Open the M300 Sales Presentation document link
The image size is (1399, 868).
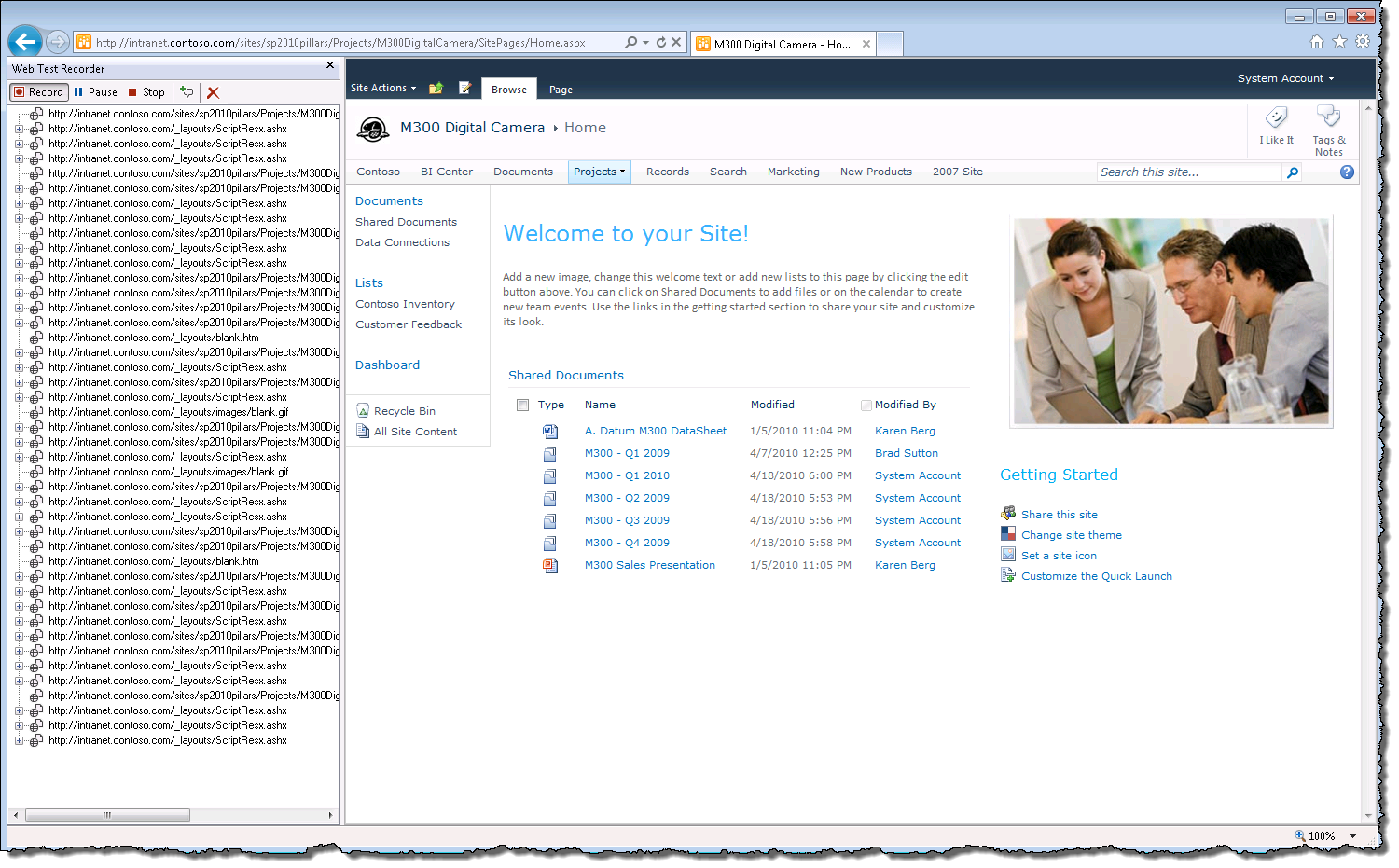649,566
